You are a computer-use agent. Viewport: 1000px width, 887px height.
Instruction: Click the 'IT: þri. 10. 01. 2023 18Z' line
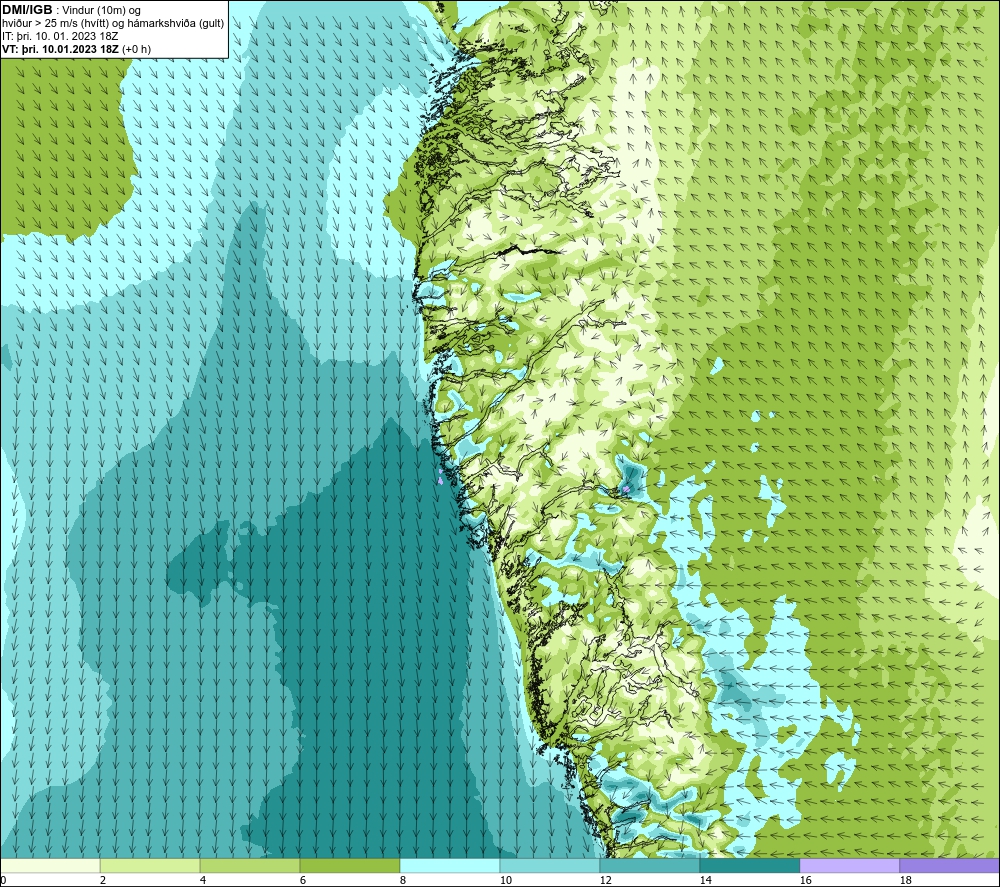60,36
